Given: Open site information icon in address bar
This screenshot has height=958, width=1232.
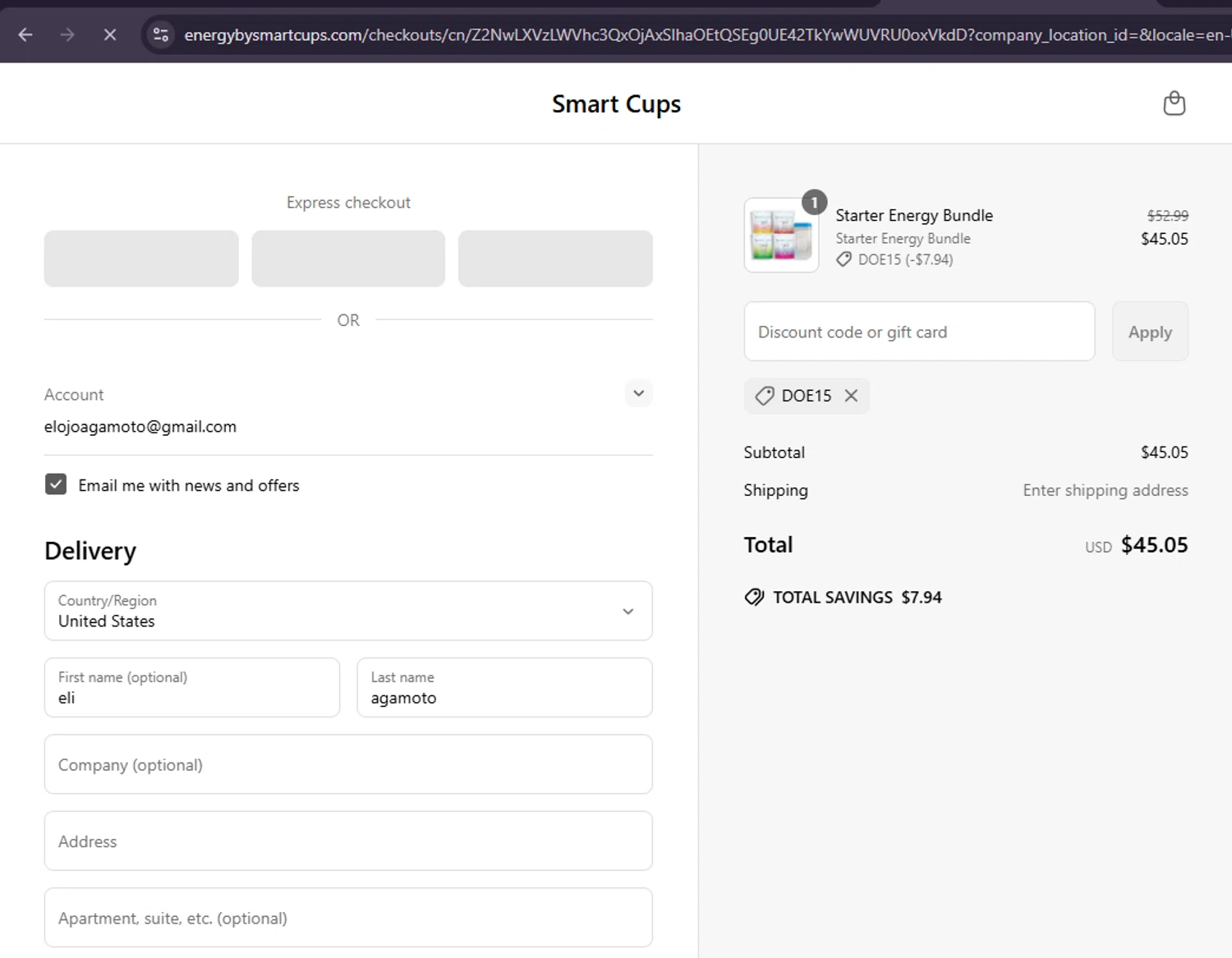Looking at the screenshot, I should [x=161, y=34].
